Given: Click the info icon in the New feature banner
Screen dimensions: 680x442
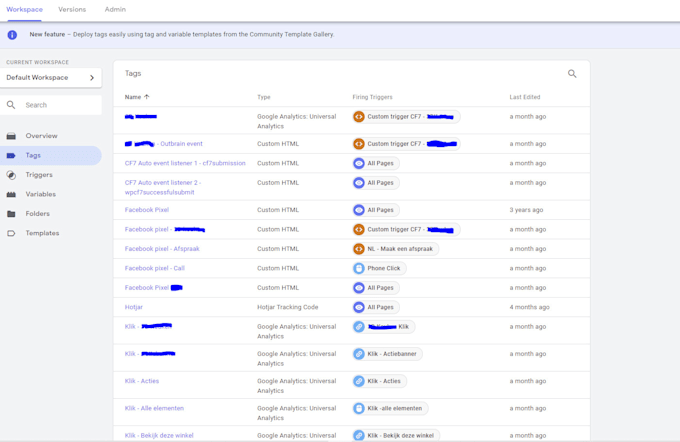Looking at the screenshot, I should point(12,34).
